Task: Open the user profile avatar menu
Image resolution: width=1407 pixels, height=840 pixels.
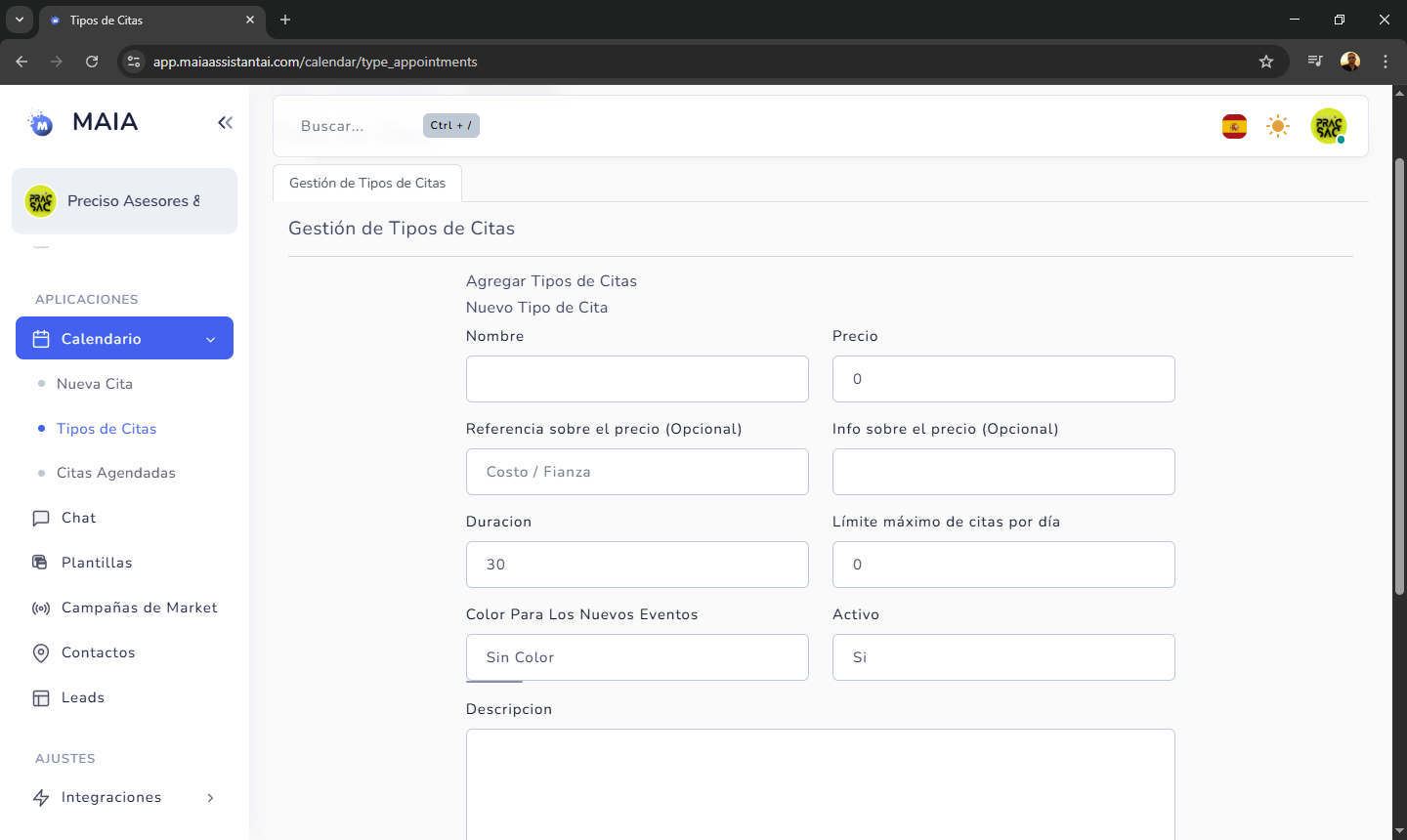Action: (1328, 126)
